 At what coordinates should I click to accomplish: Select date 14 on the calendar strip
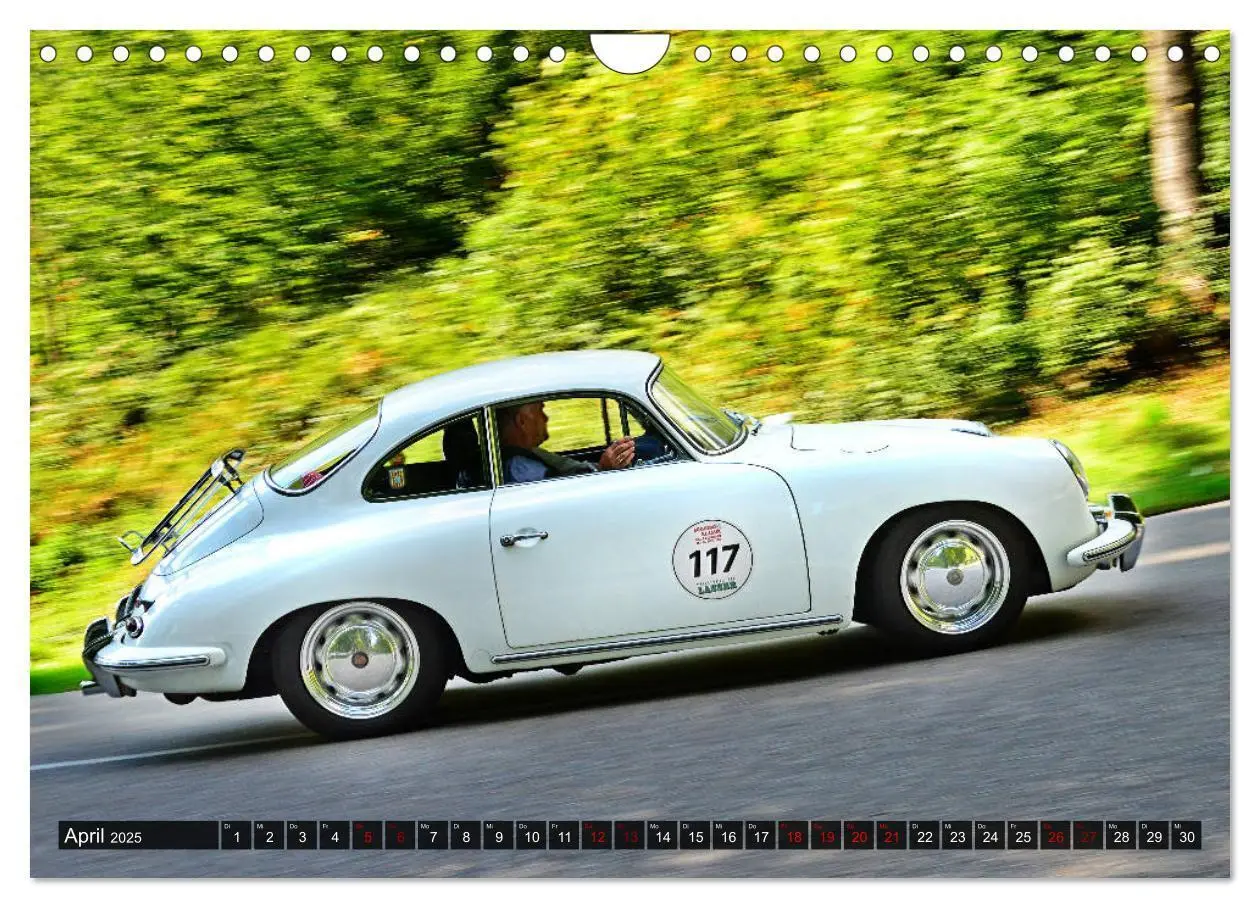click(x=662, y=836)
